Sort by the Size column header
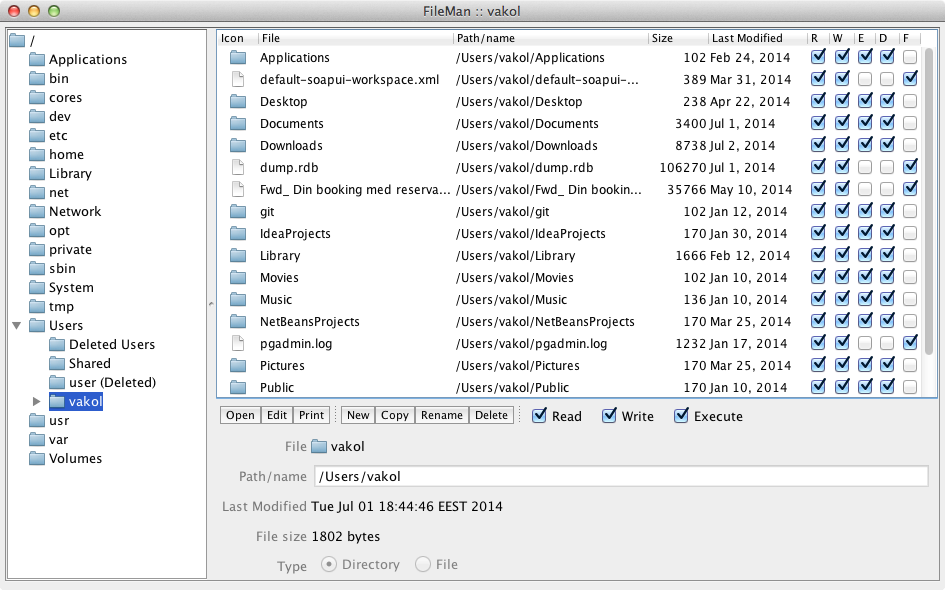Screen dimensions: 945x590 click(678, 38)
